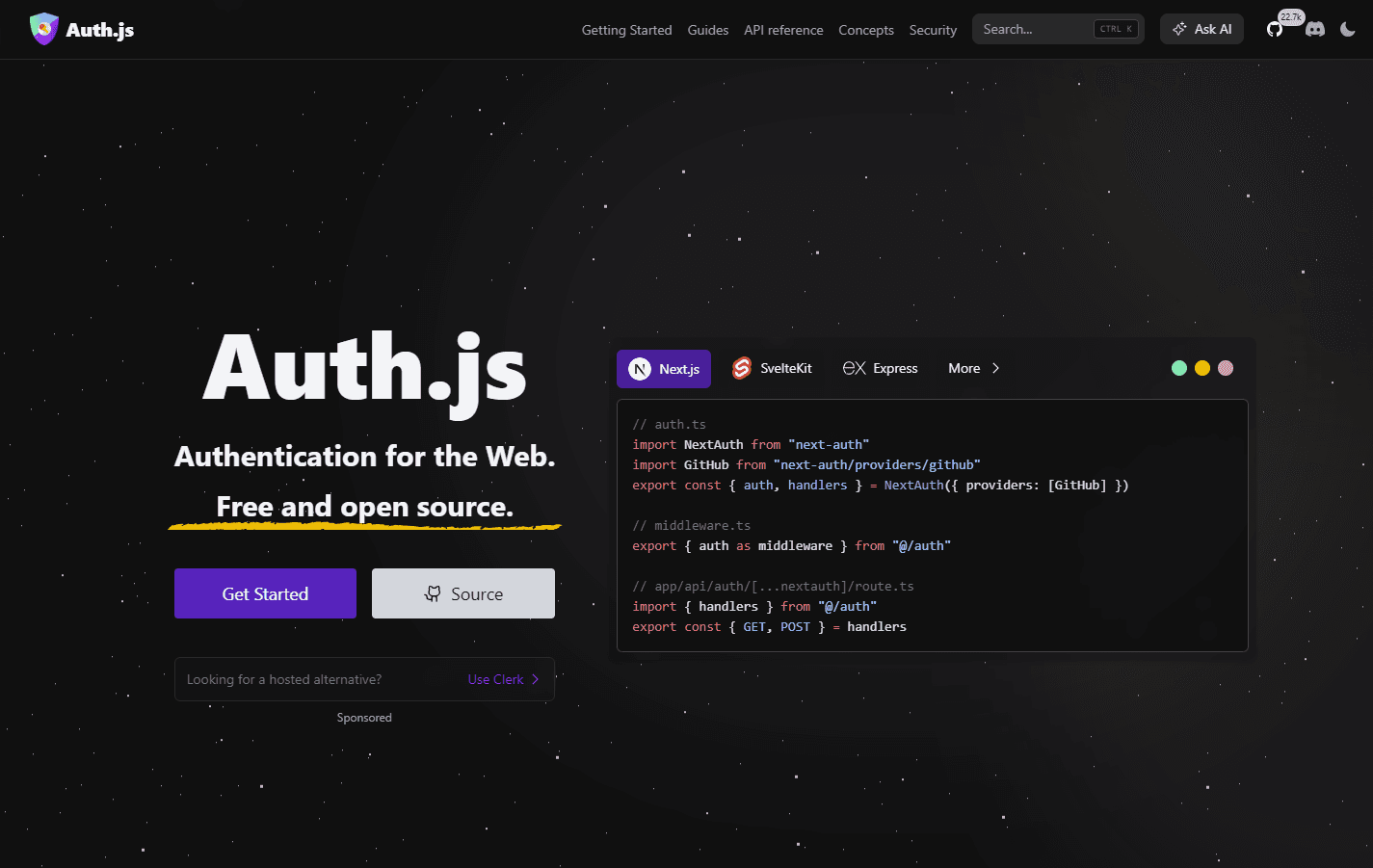Open the GitHub repository icon in header
1373x868 pixels.
pos(1275,30)
